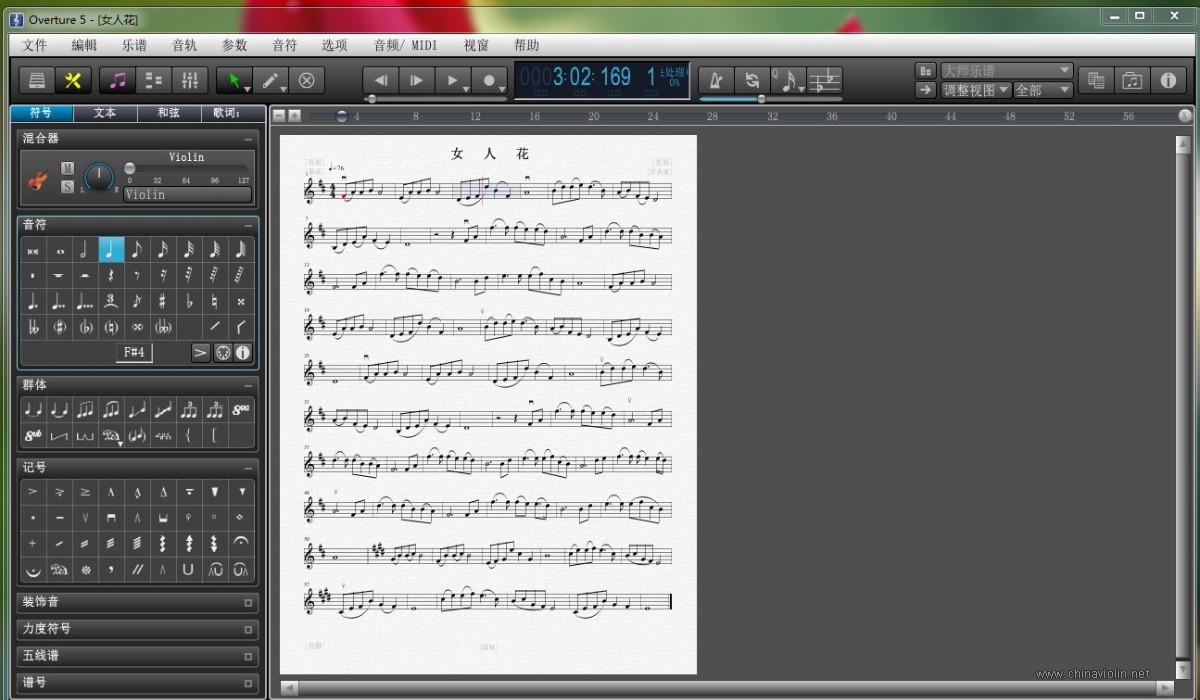Select the whole note in the 音符 palette
Viewport: 1200px width, 700px height.
point(59,250)
